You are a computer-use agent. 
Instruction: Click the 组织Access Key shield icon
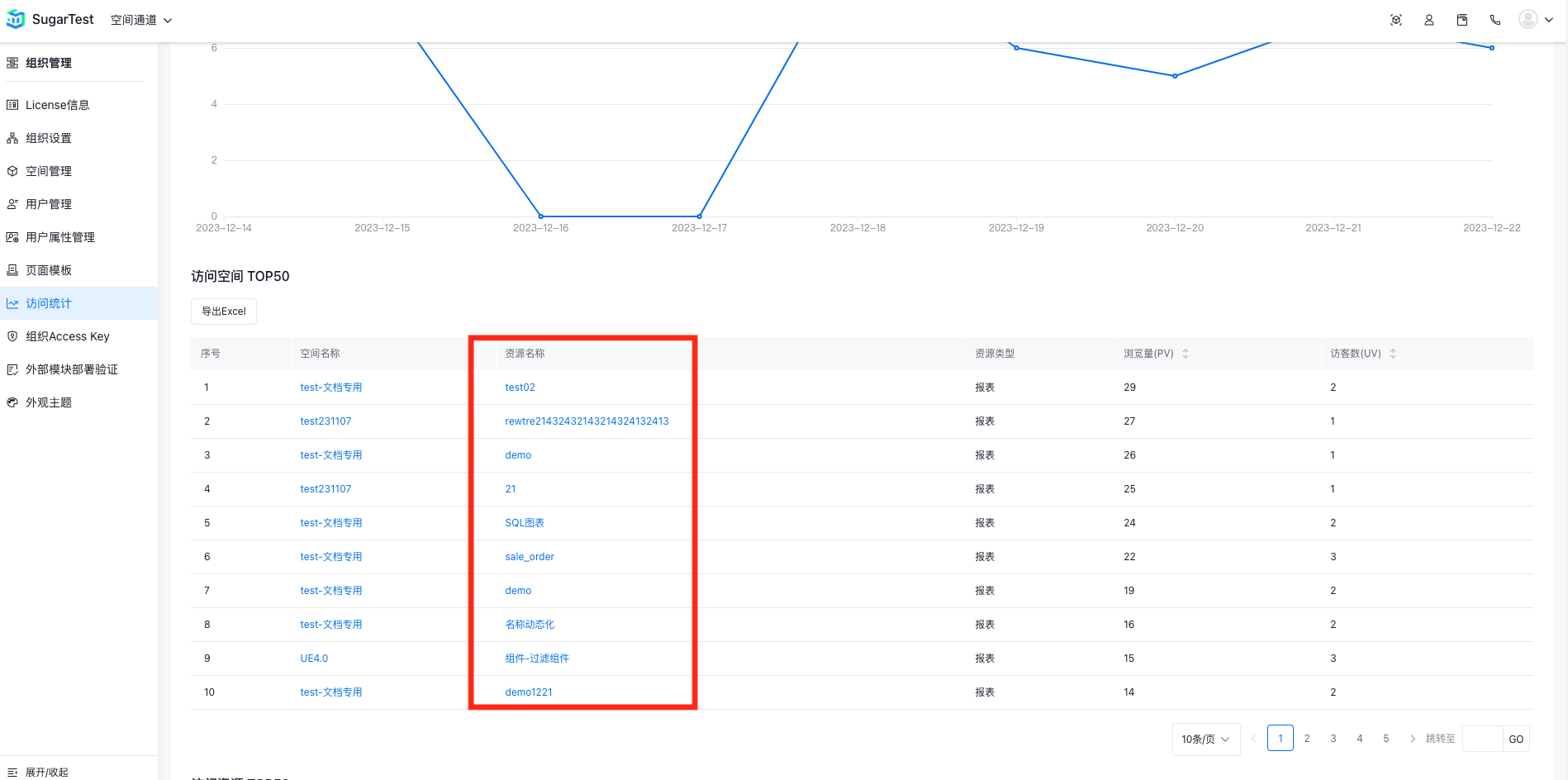pos(12,336)
